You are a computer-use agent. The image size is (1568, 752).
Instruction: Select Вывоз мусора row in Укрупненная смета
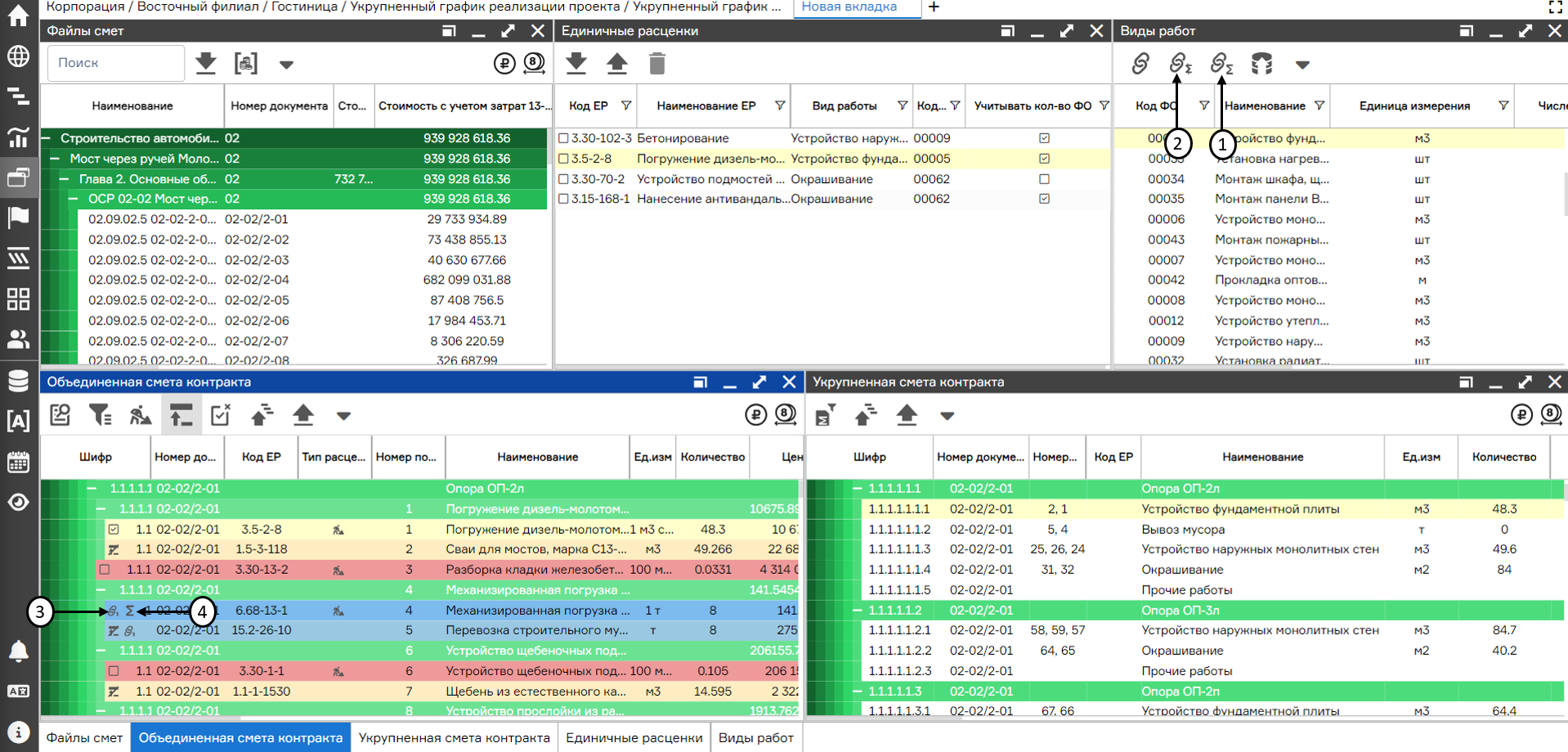(1212, 530)
